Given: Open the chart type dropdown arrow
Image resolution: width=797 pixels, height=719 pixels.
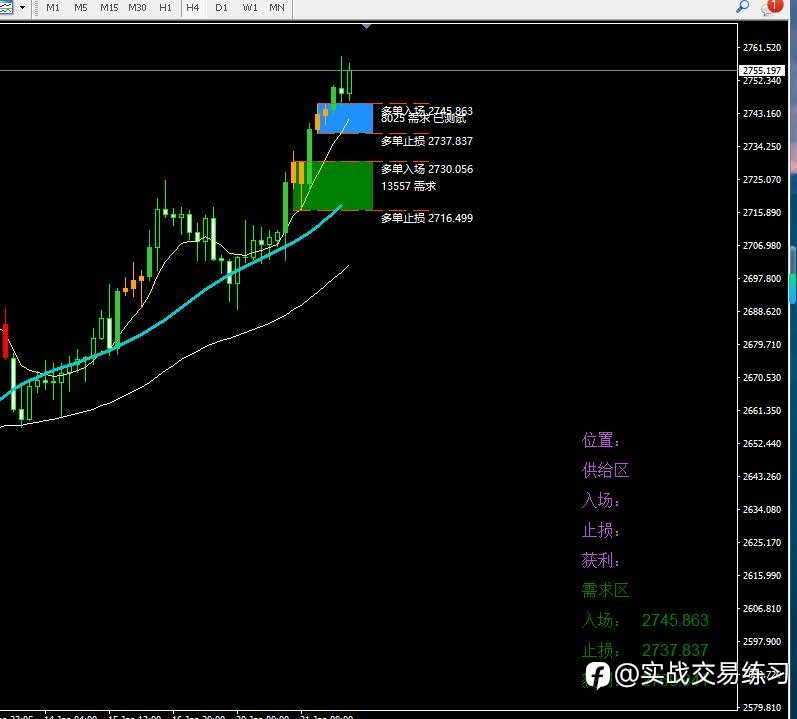Looking at the screenshot, I should [22, 8].
